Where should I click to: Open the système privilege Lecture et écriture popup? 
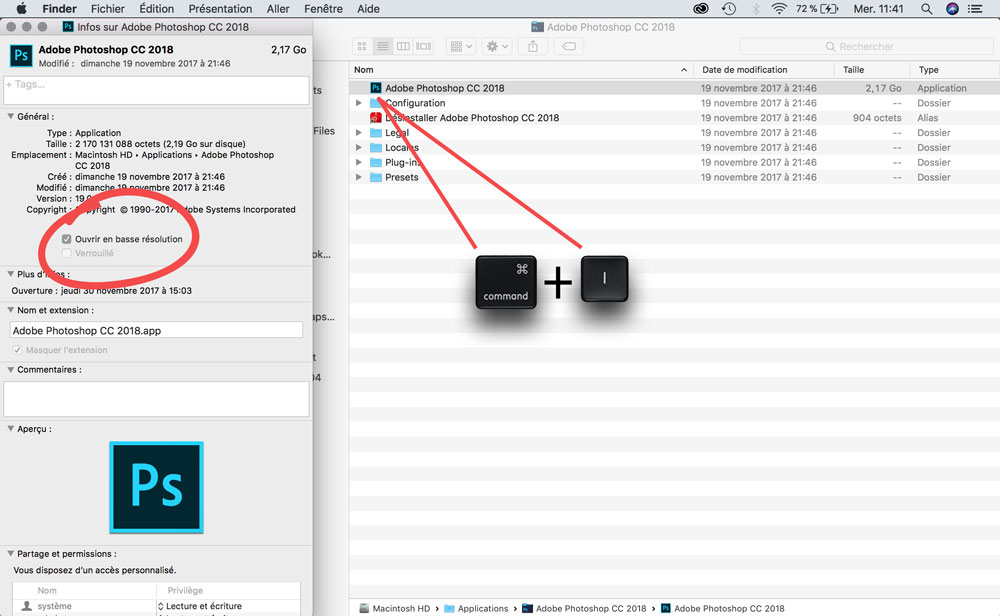coord(200,606)
